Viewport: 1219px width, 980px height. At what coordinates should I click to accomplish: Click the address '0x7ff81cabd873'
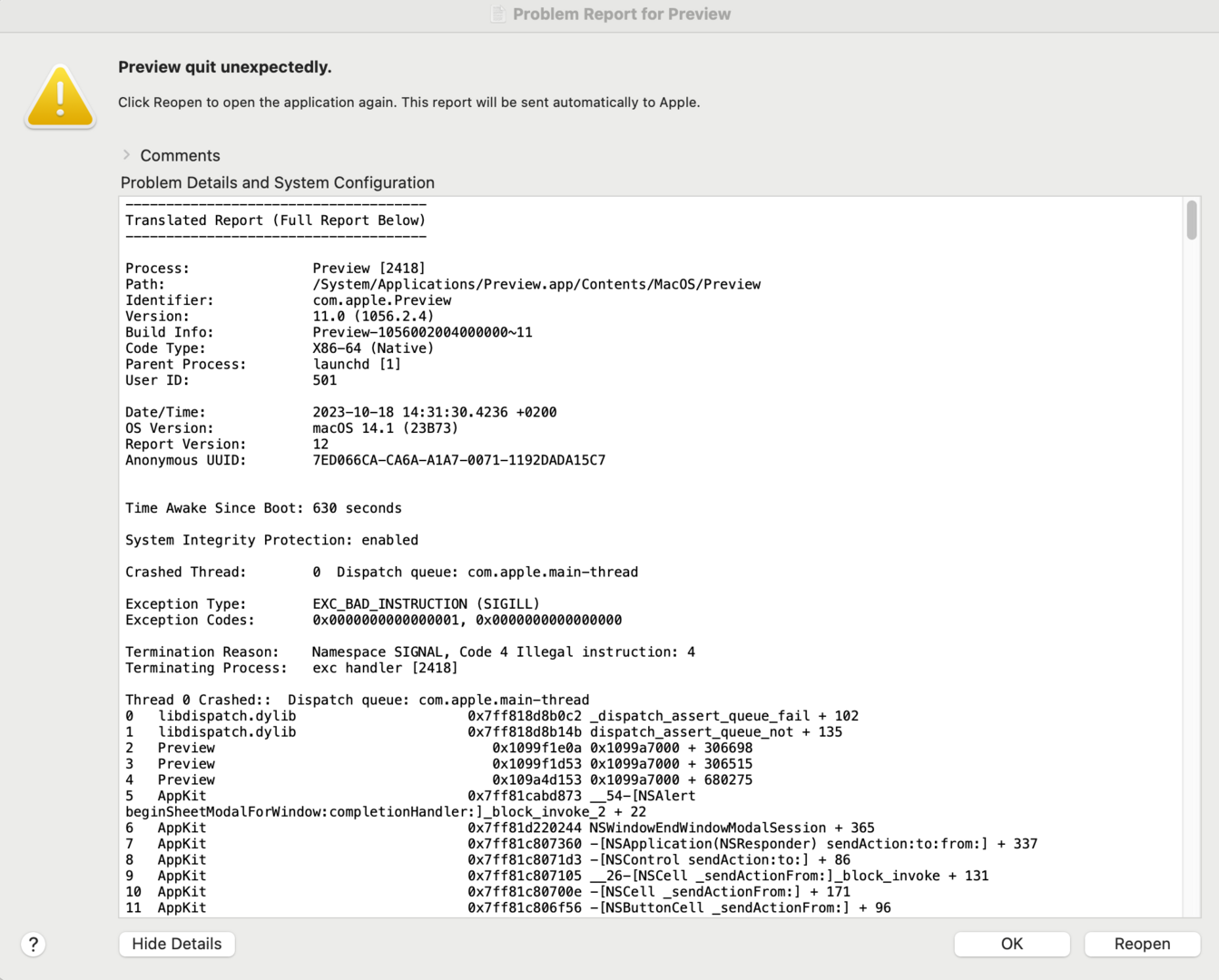point(525,796)
